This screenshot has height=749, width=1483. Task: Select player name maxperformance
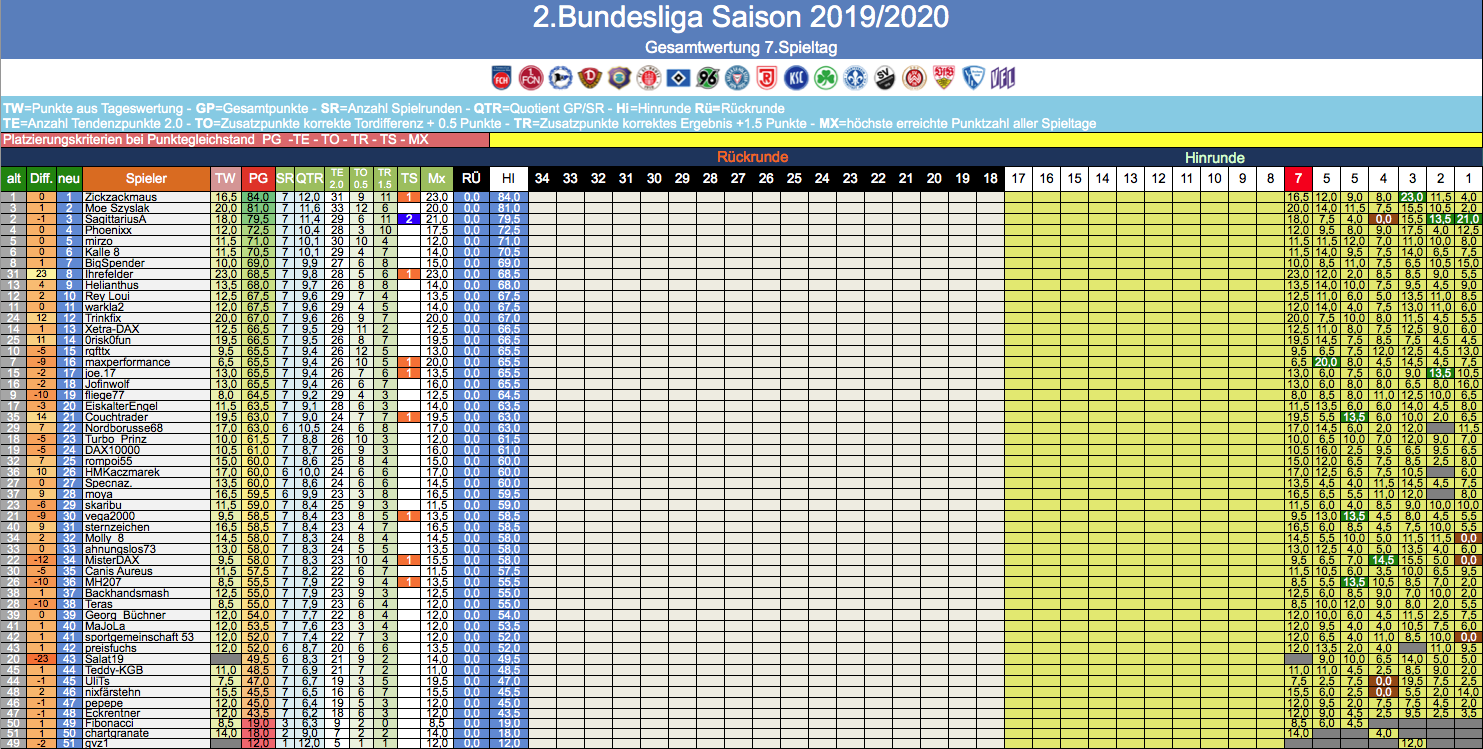[127, 361]
